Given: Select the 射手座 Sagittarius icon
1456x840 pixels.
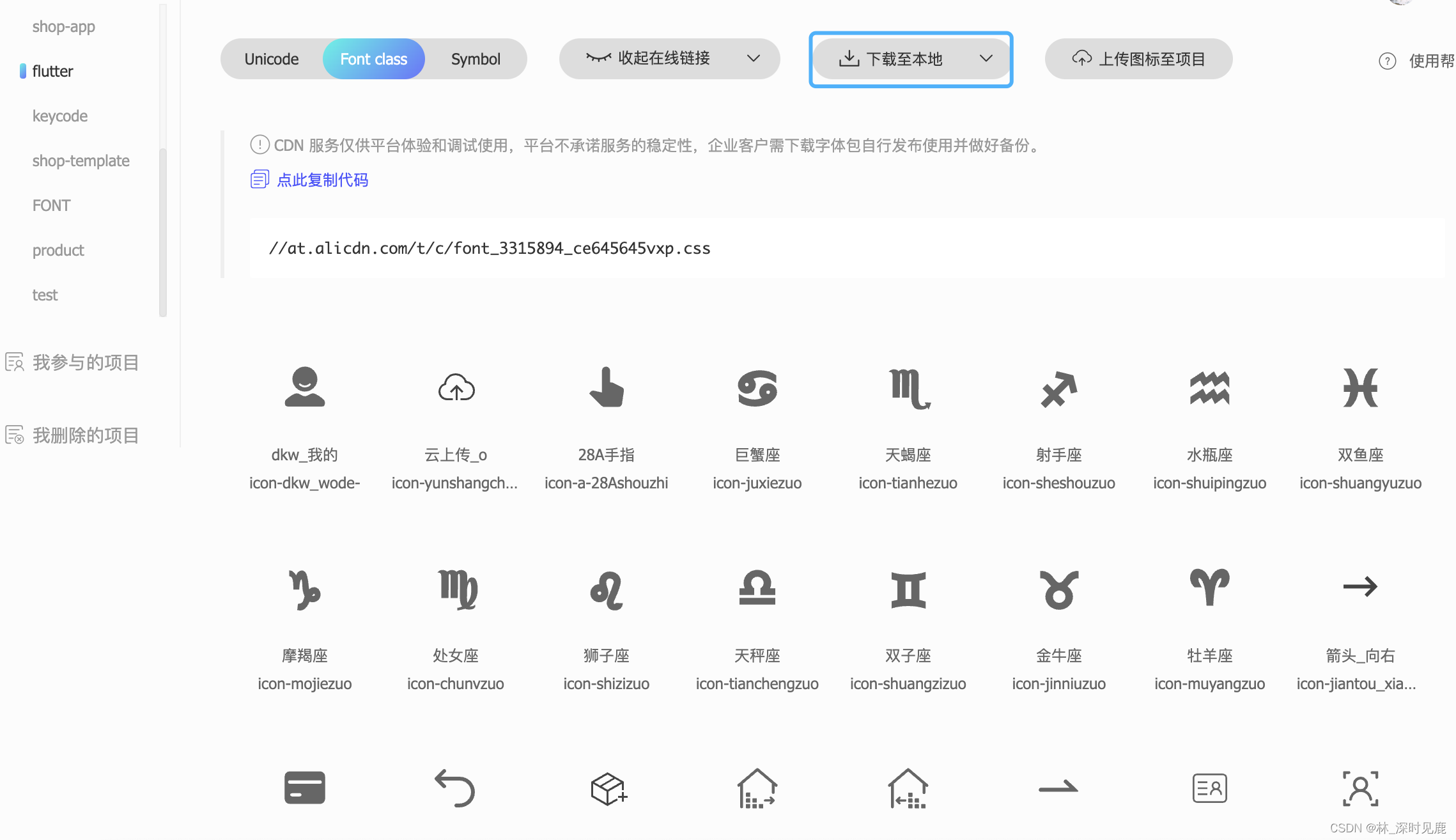Looking at the screenshot, I should (1059, 389).
